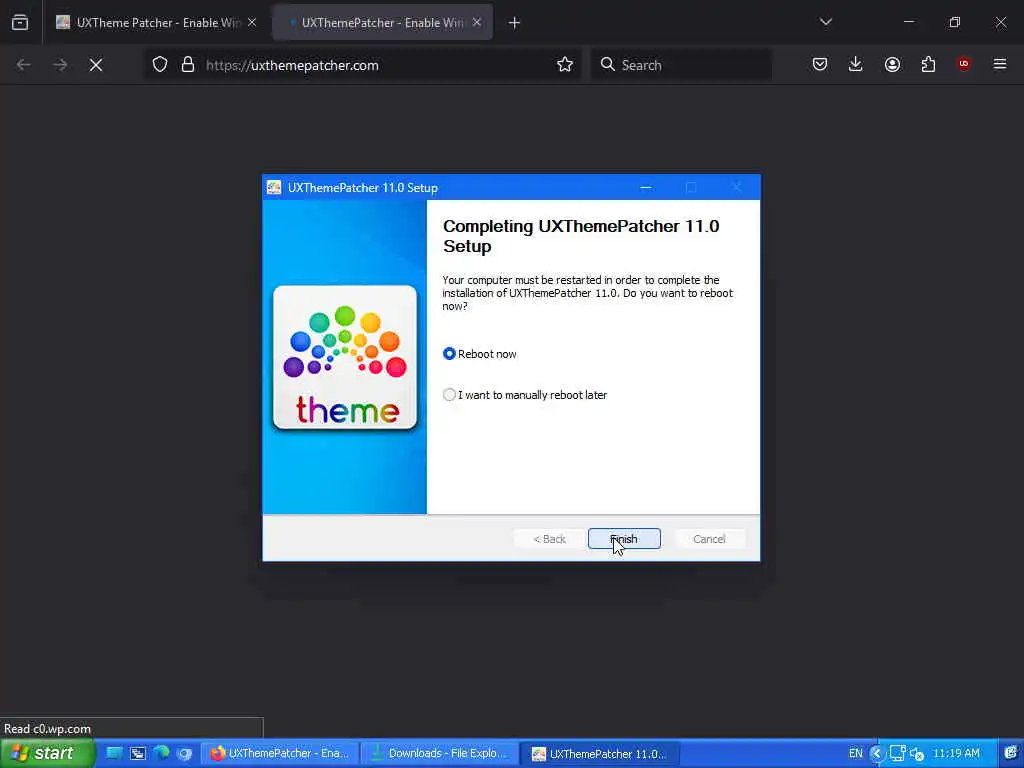Open the tracking protection shield icon

tap(160, 65)
